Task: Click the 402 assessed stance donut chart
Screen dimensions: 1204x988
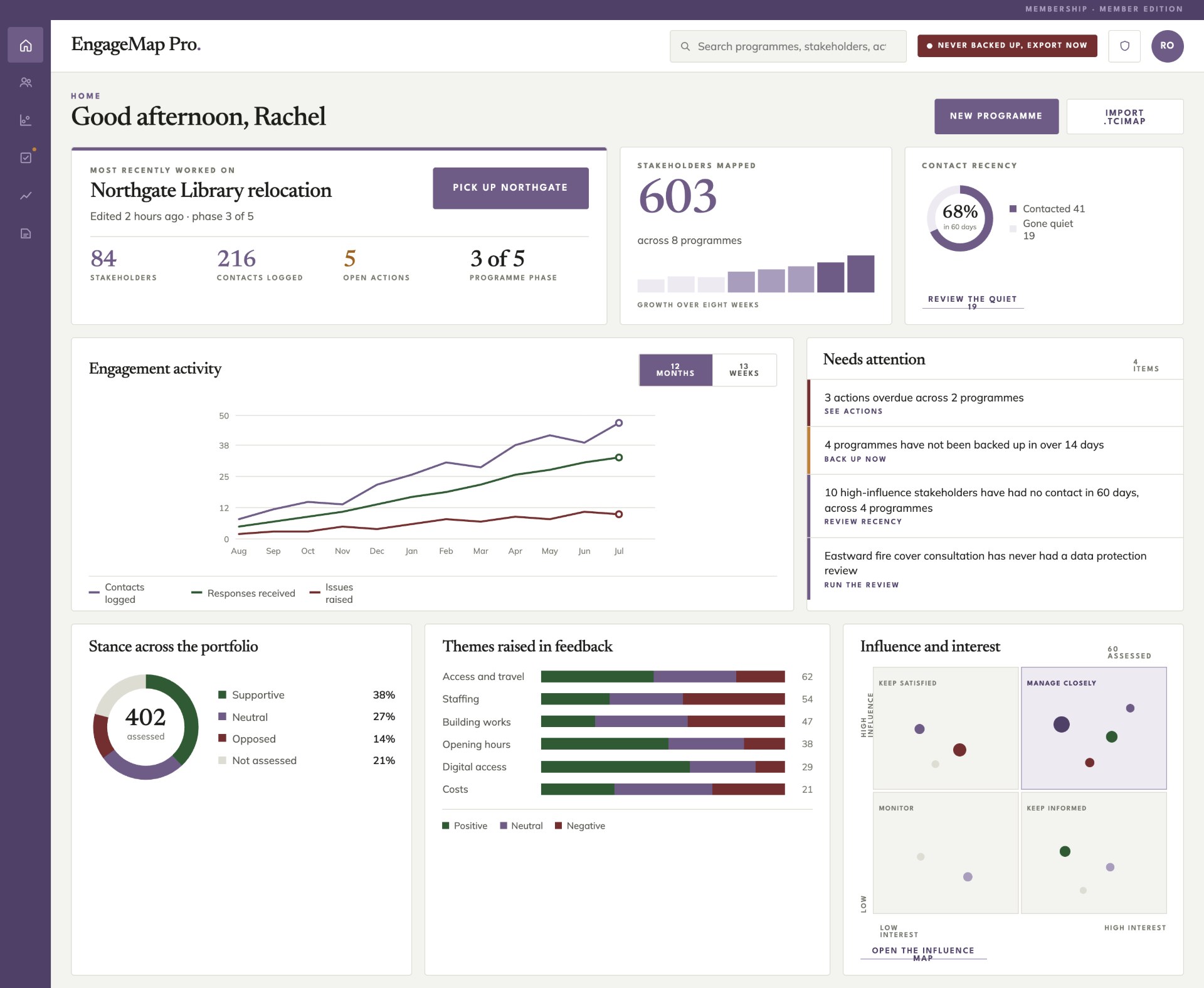Action: [145, 726]
